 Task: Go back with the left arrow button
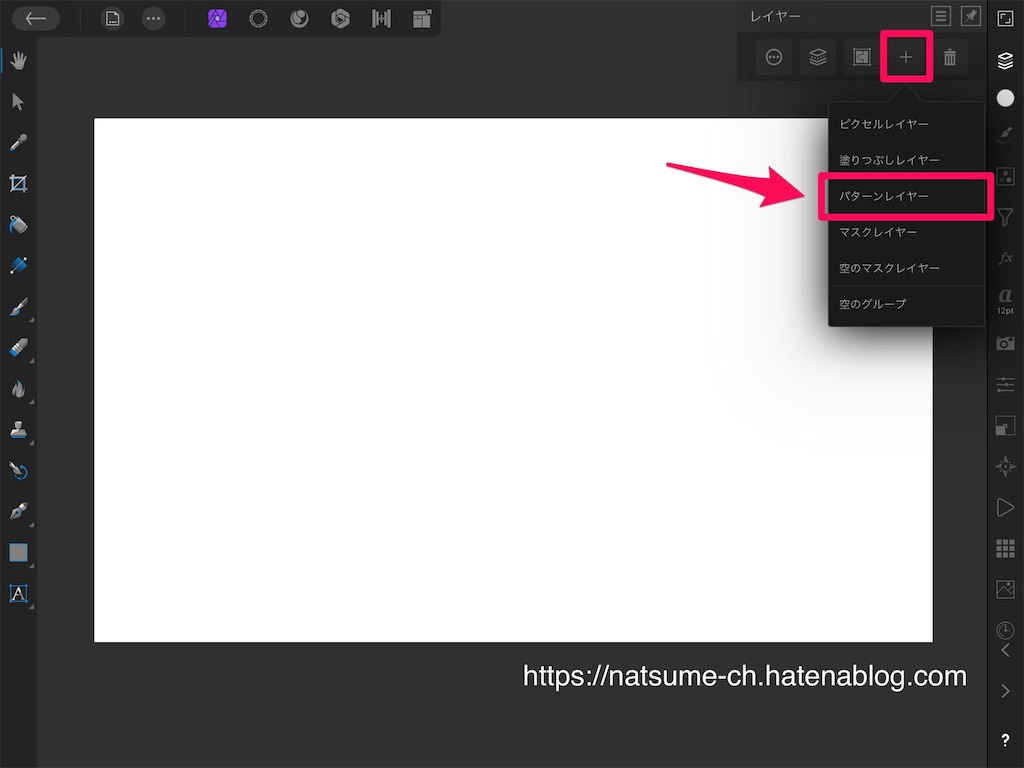36,18
